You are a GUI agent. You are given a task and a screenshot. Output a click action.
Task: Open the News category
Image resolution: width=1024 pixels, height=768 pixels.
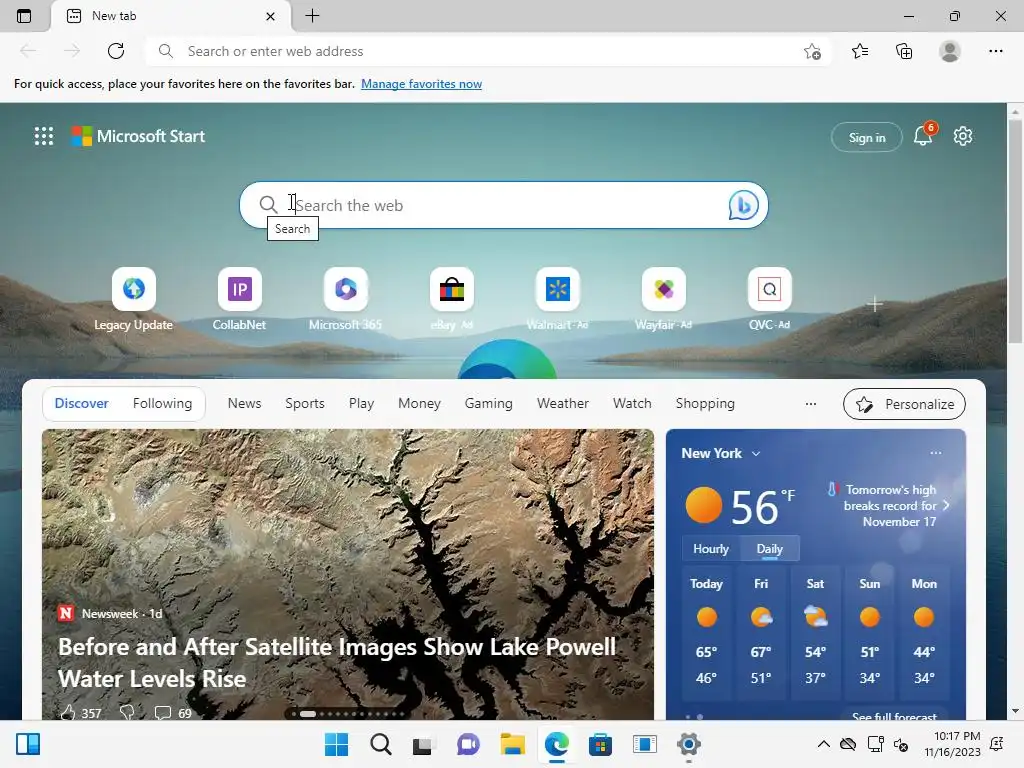point(244,404)
